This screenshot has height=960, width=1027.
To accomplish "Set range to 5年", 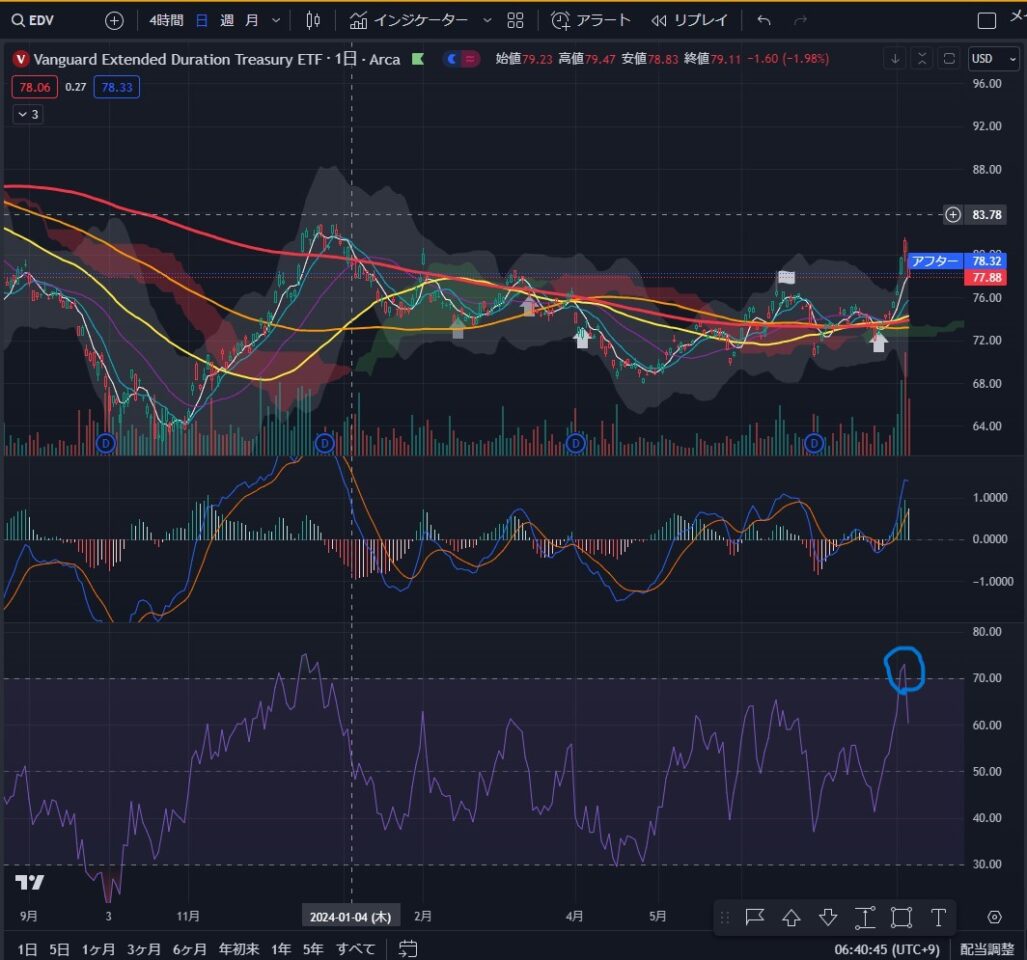I will (313, 949).
